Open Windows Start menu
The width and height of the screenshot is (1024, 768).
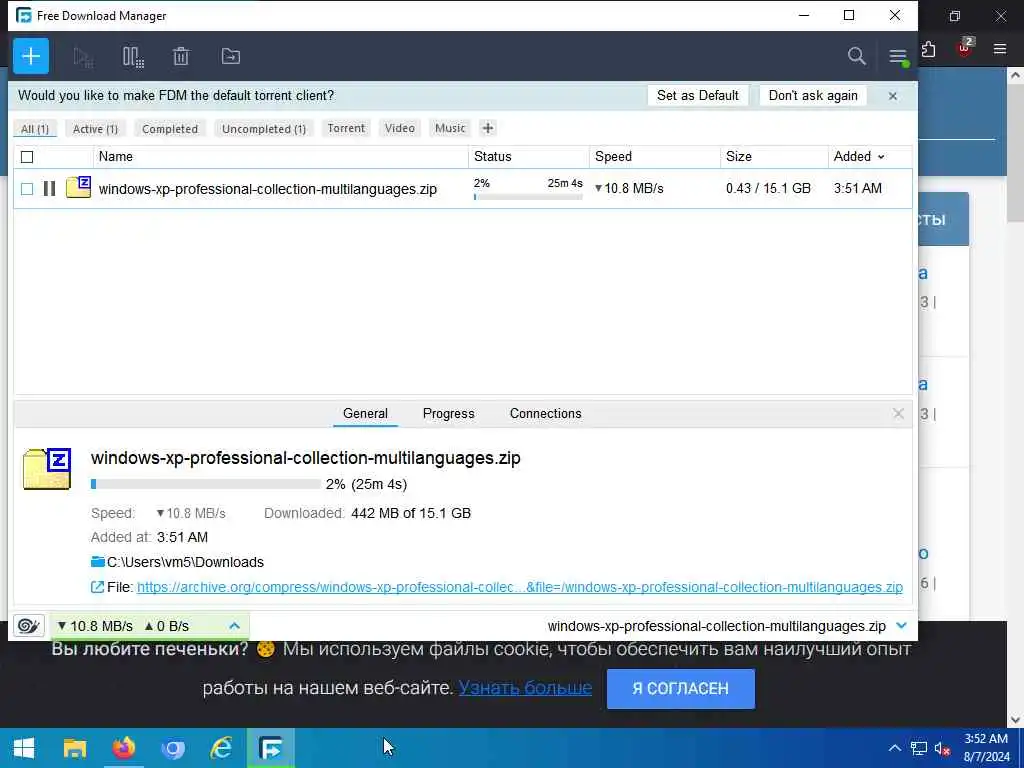(x=24, y=748)
